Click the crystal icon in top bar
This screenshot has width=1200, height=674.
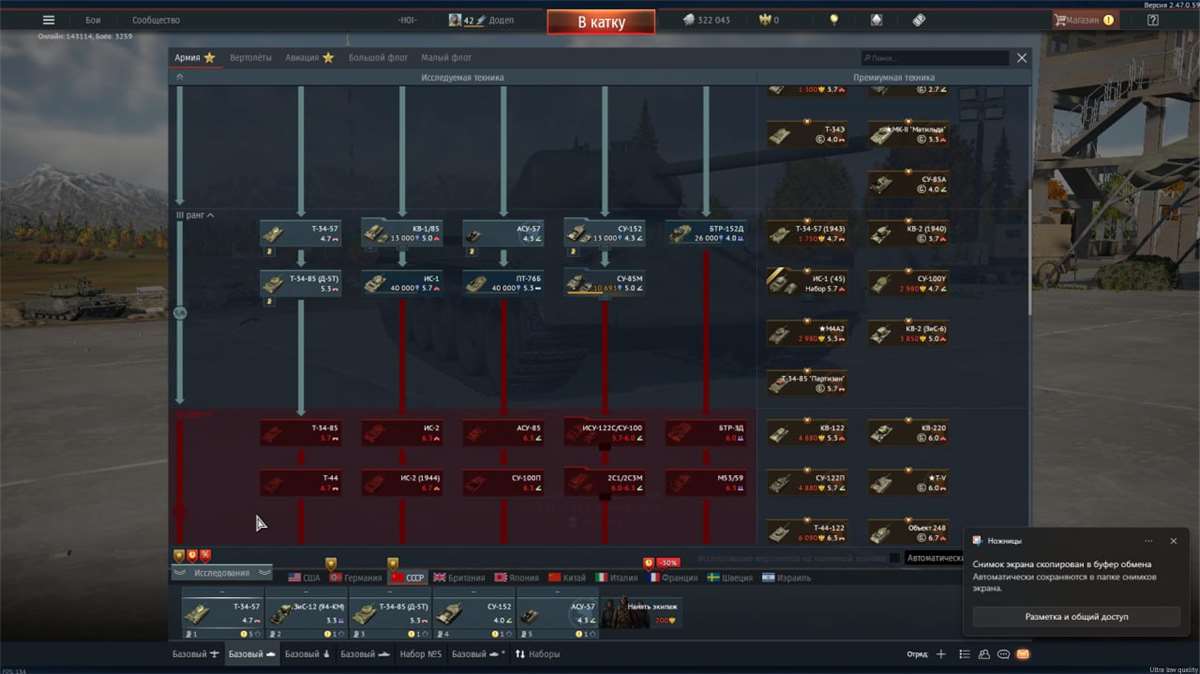(877, 20)
